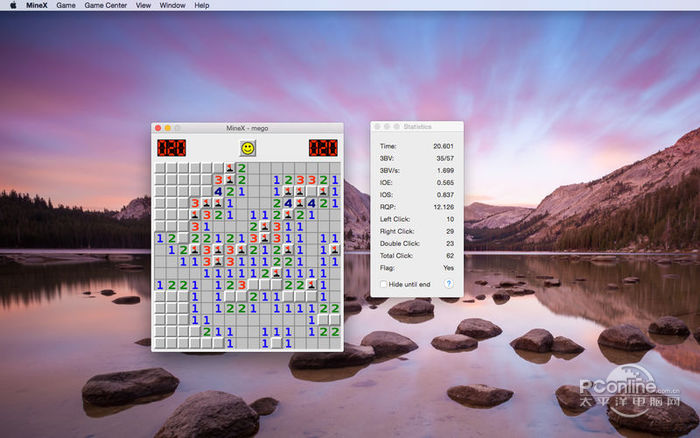Open the help question mark in Statistics

point(448,284)
